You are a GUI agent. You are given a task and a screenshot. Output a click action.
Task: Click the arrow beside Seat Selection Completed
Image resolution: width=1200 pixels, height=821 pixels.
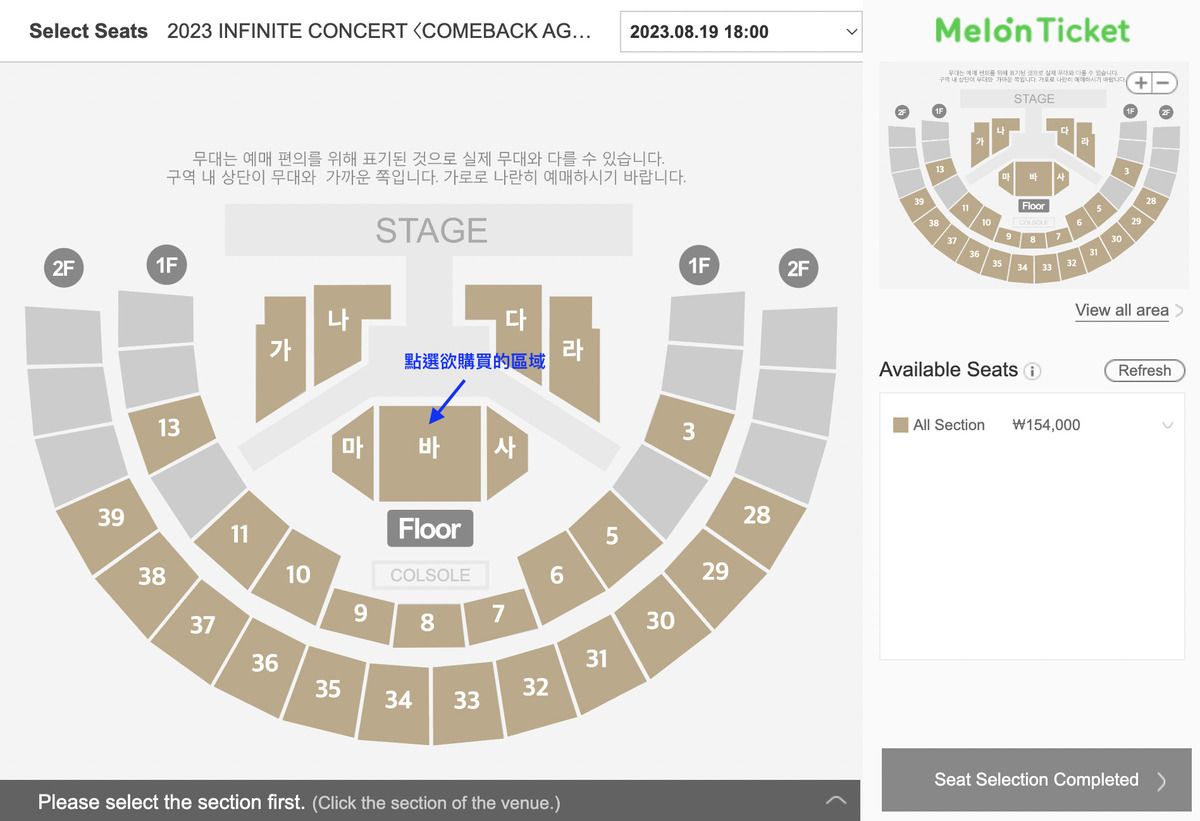pos(1161,781)
